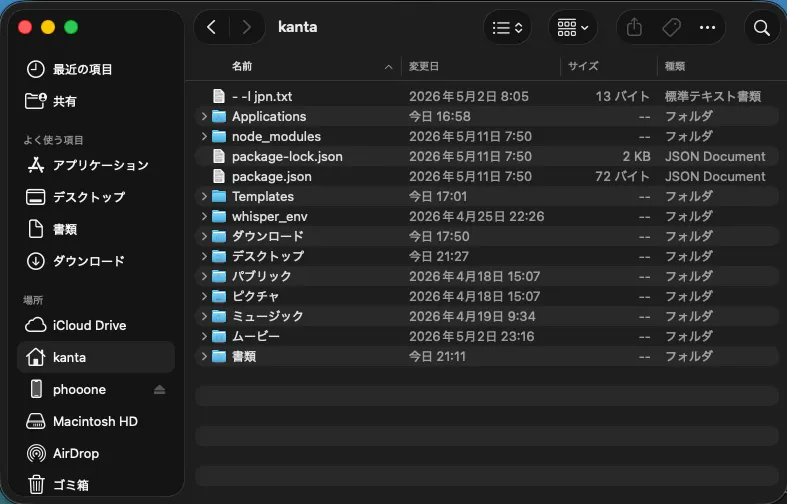This screenshot has height=504, width=787.
Task: Expand the node_modules folder
Action: pyautogui.click(x=204, y=137)
